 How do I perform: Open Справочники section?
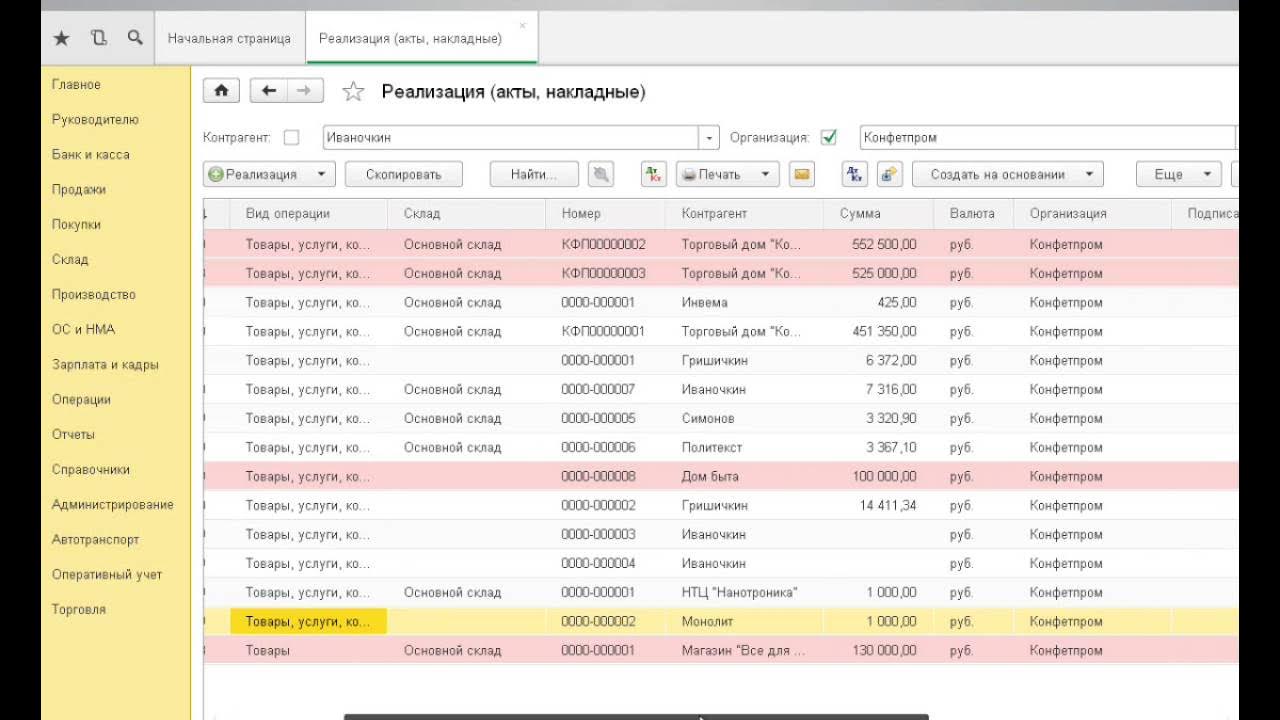click(x=91, y=470)
